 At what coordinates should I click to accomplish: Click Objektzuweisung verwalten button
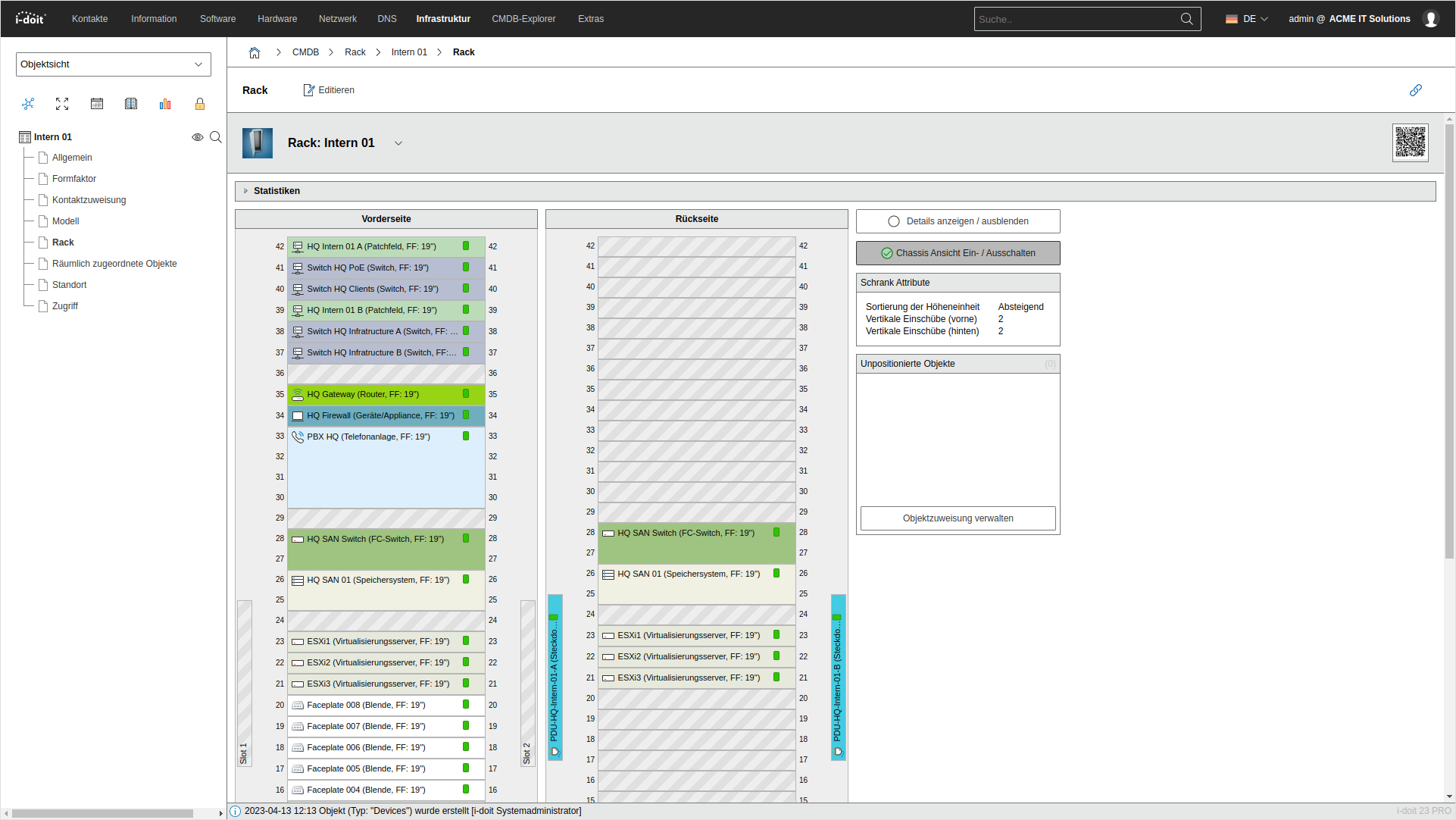click(958, 518)
